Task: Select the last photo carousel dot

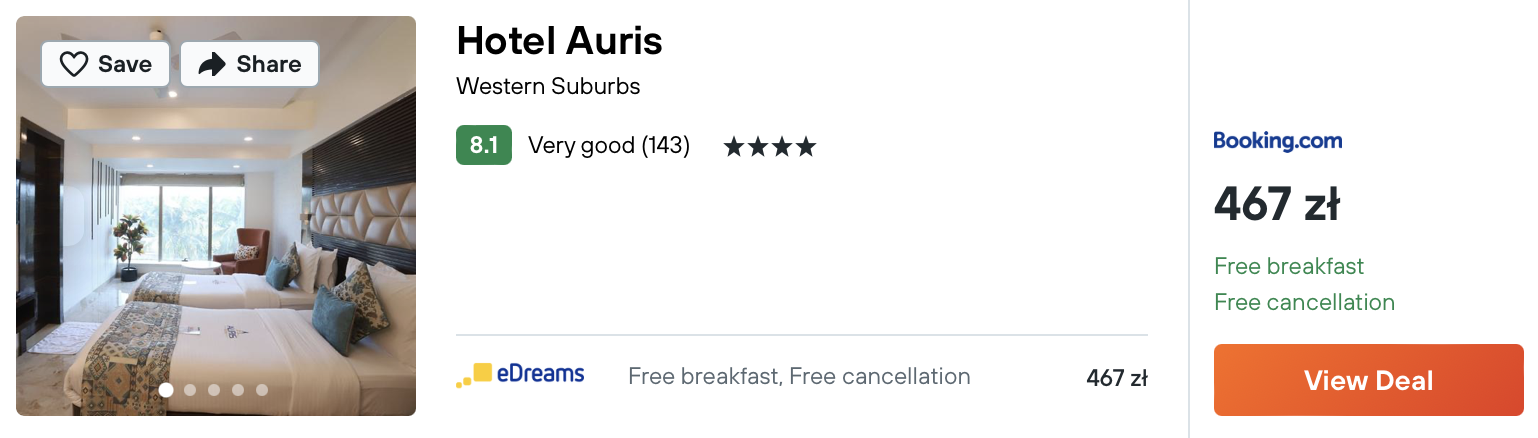Action: pyautogui.click(x=262, y=390)
